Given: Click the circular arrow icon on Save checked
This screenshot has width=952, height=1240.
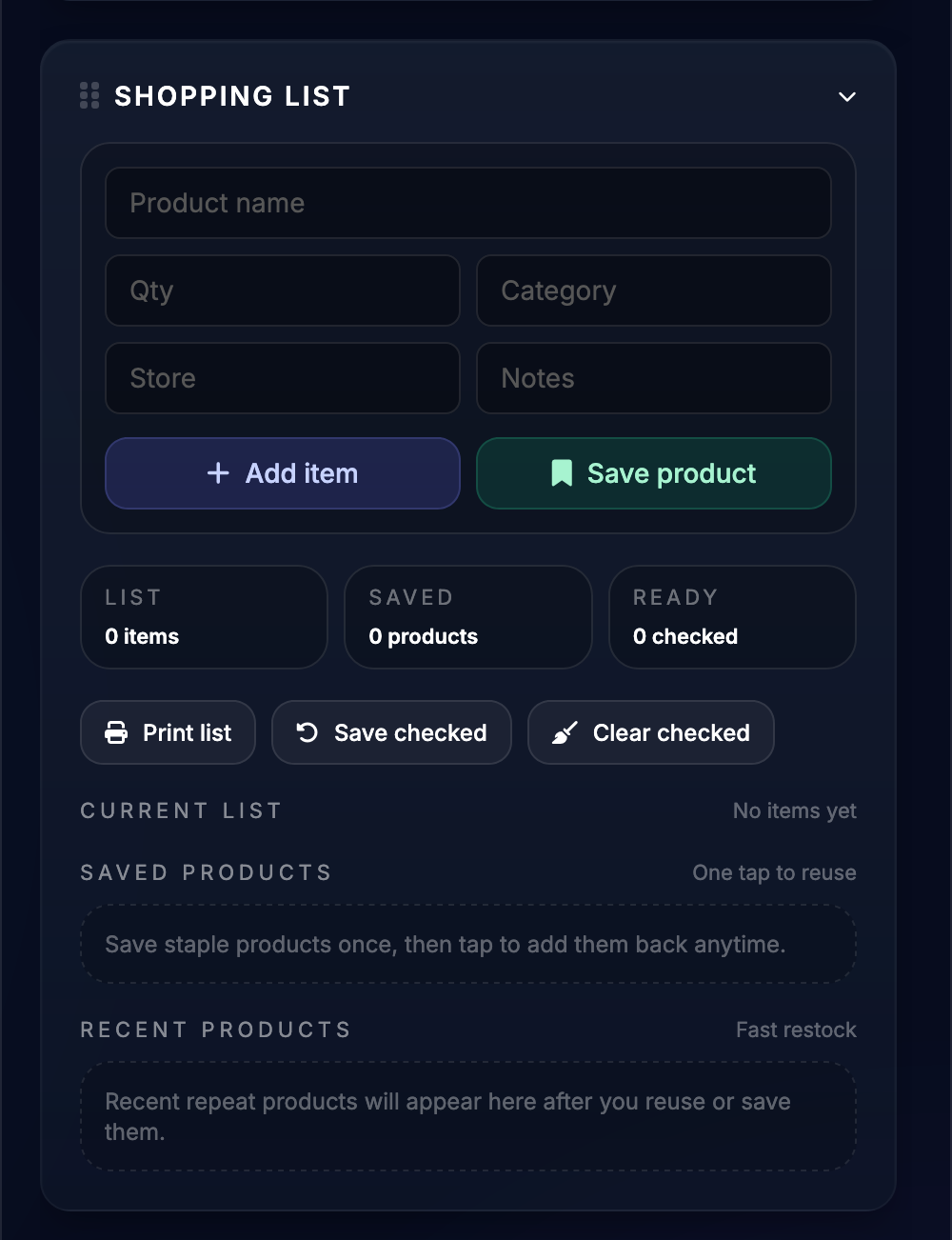Looking at the screenshot, I should (x=305, y=732).
